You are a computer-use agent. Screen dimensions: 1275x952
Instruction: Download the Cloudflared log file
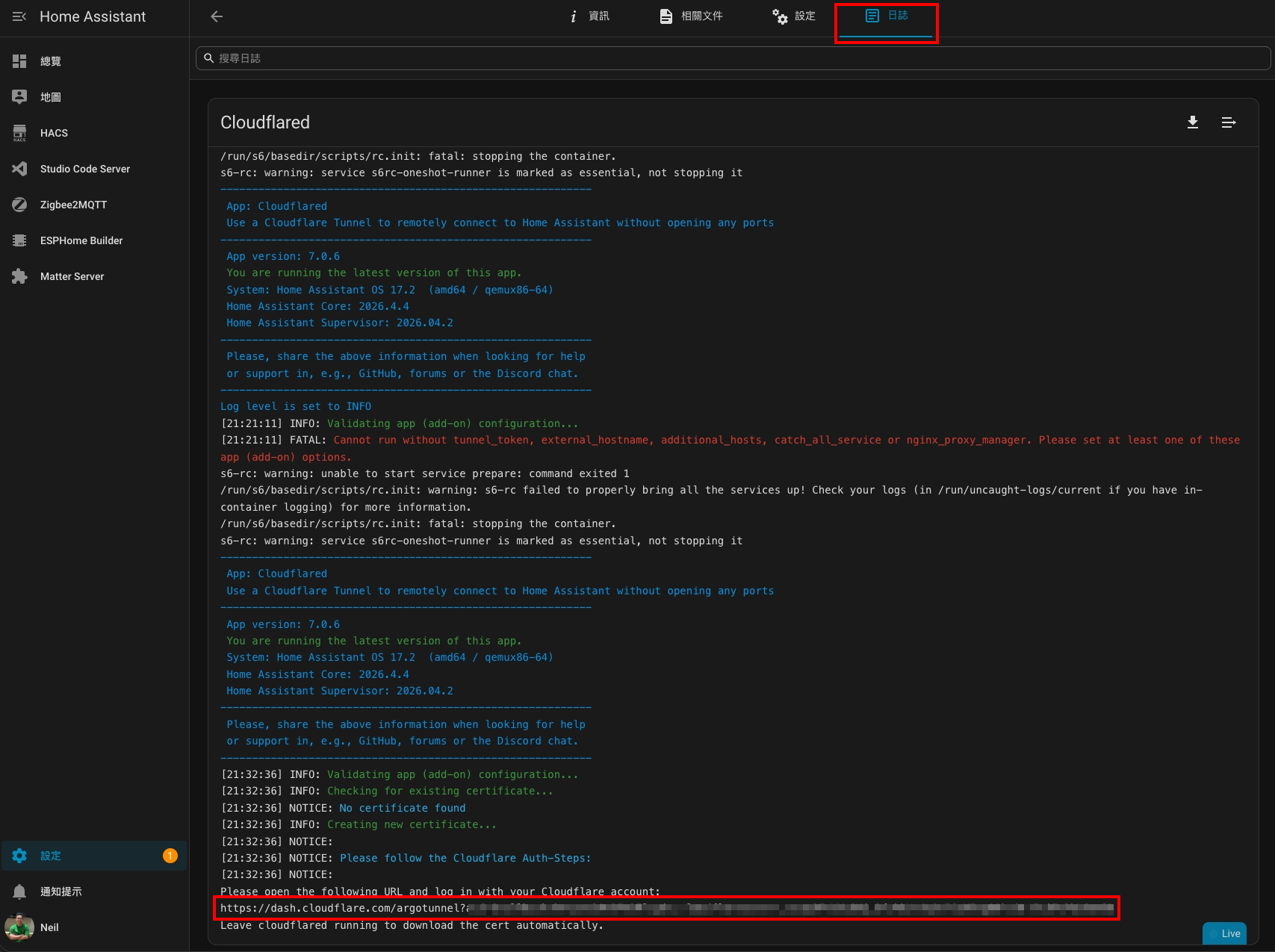click(x=1193, y=122)
